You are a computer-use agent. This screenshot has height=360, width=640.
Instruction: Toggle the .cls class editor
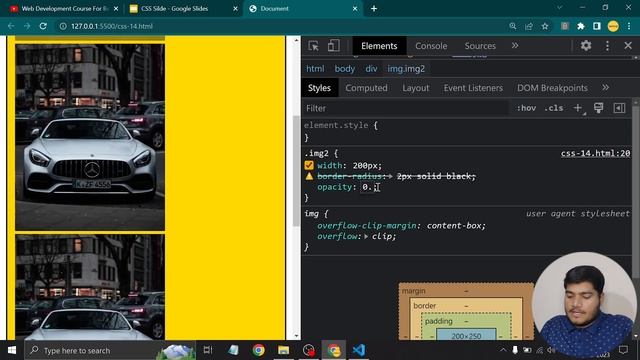554,108
